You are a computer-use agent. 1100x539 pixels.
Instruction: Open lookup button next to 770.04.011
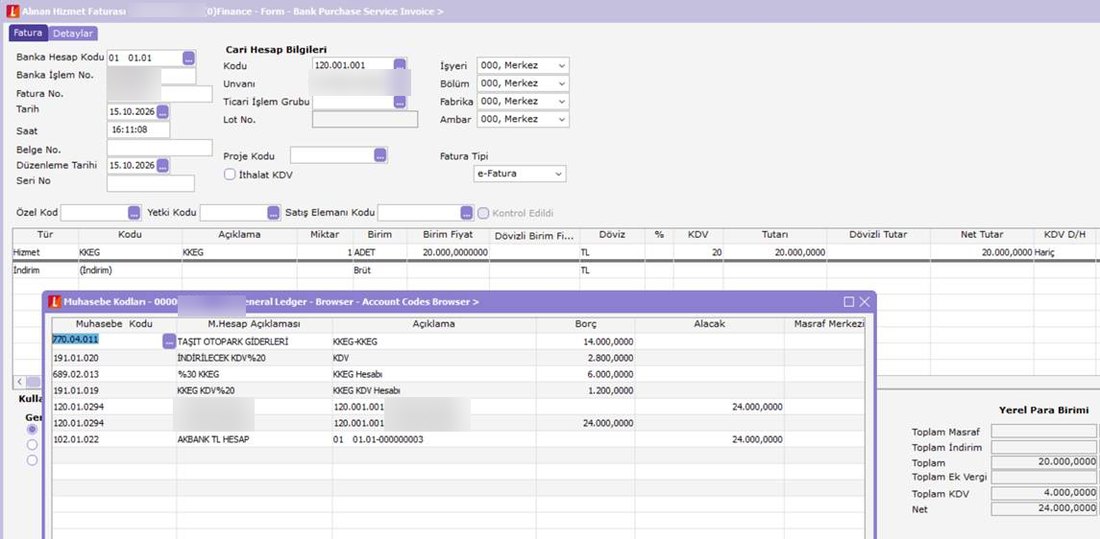pyautogui.click(x=169, y=342)
